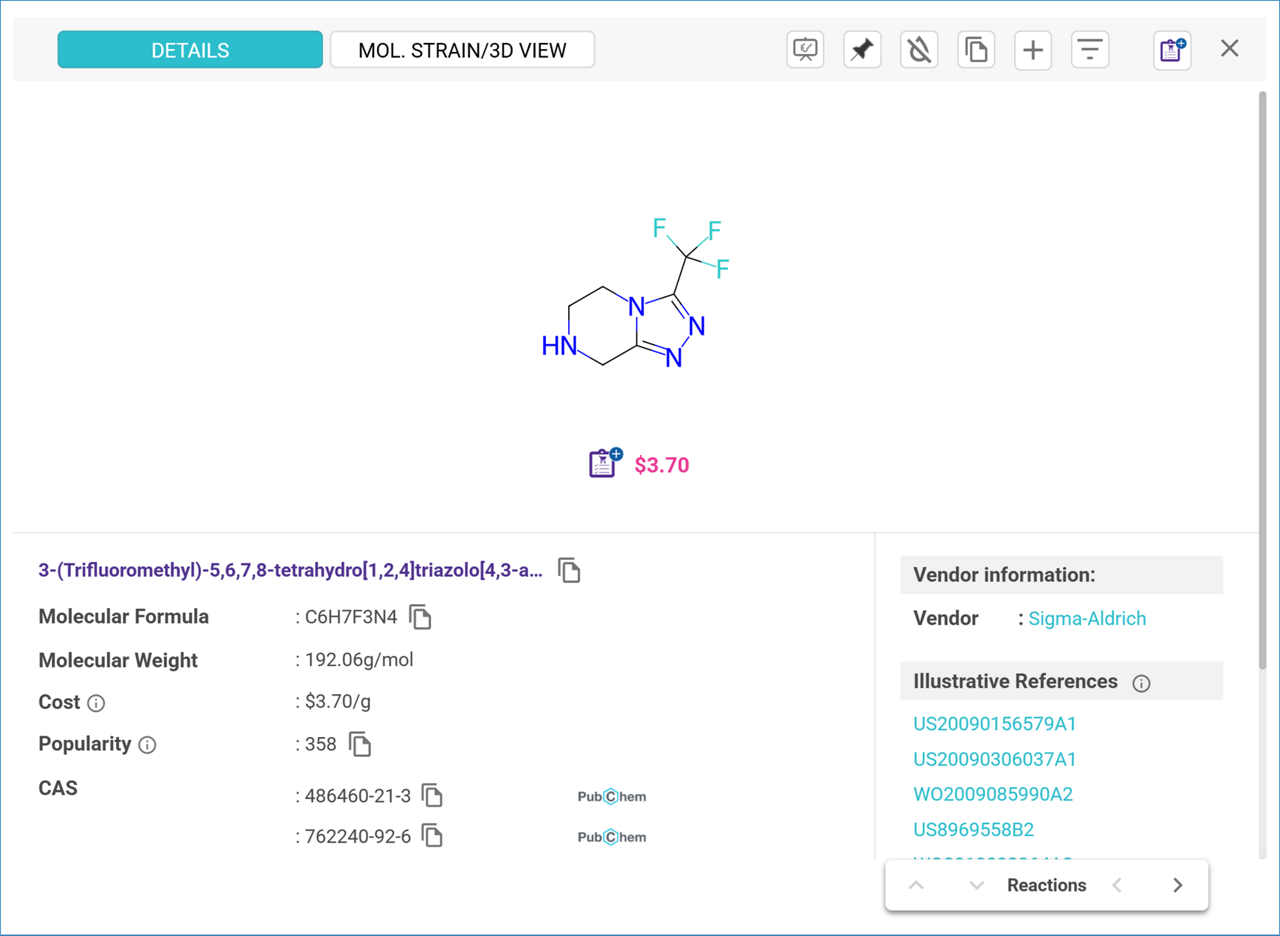Select the DETAILS tab

[x=190, y=50]
